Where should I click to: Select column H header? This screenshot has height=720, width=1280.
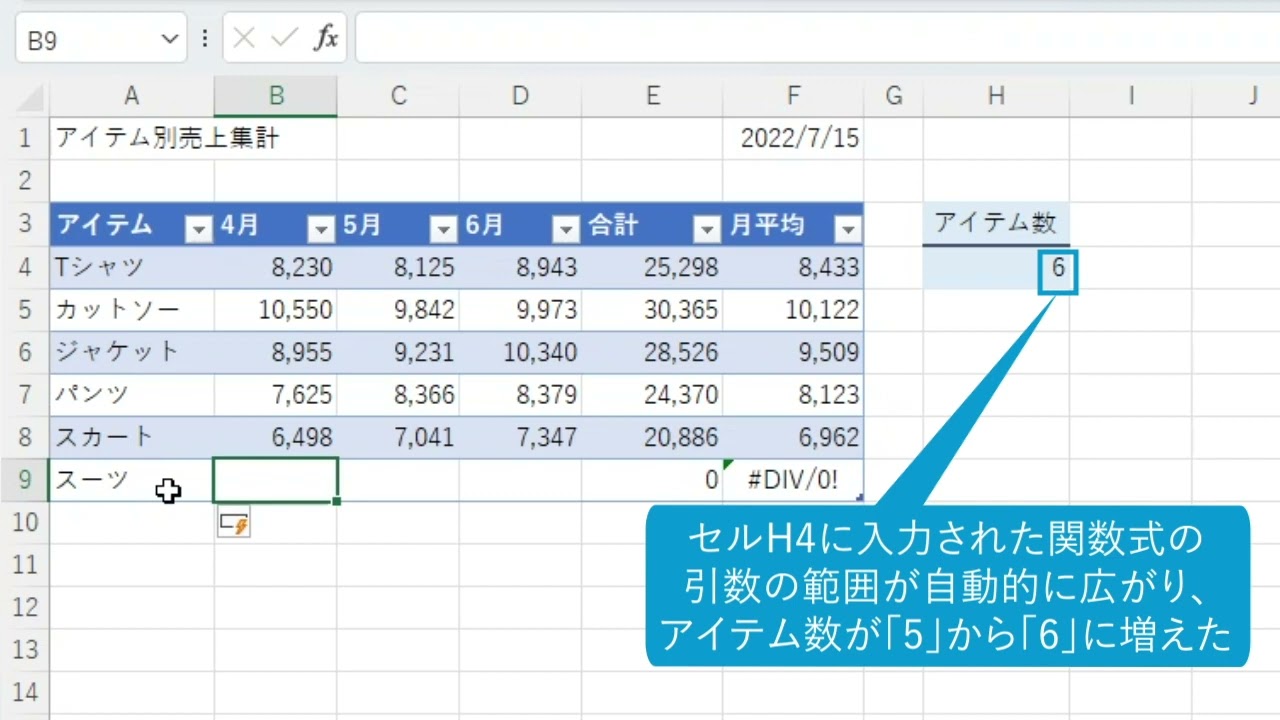[996, 96]
